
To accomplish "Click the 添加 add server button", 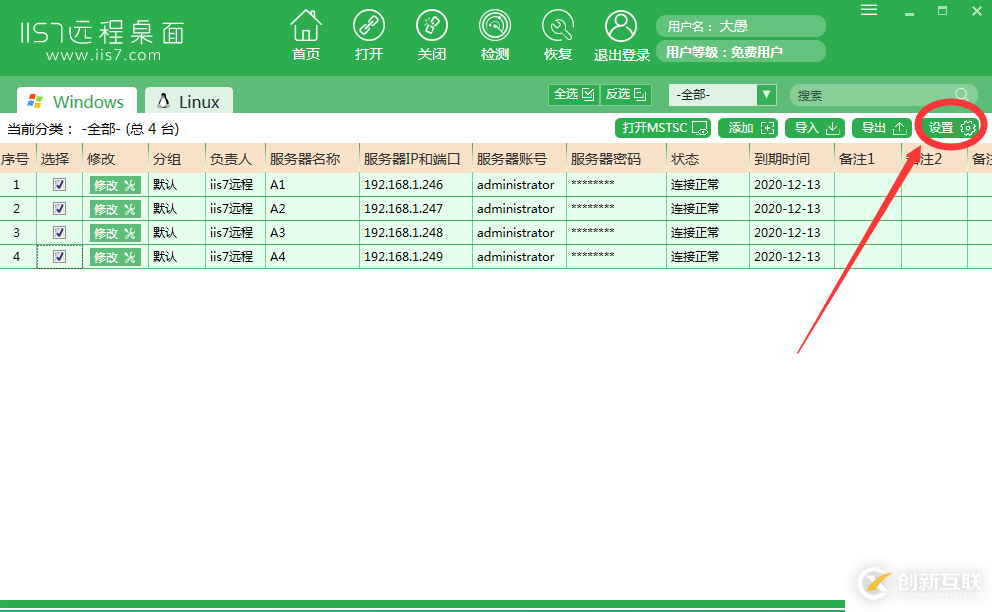I will [x=749, y=127].
